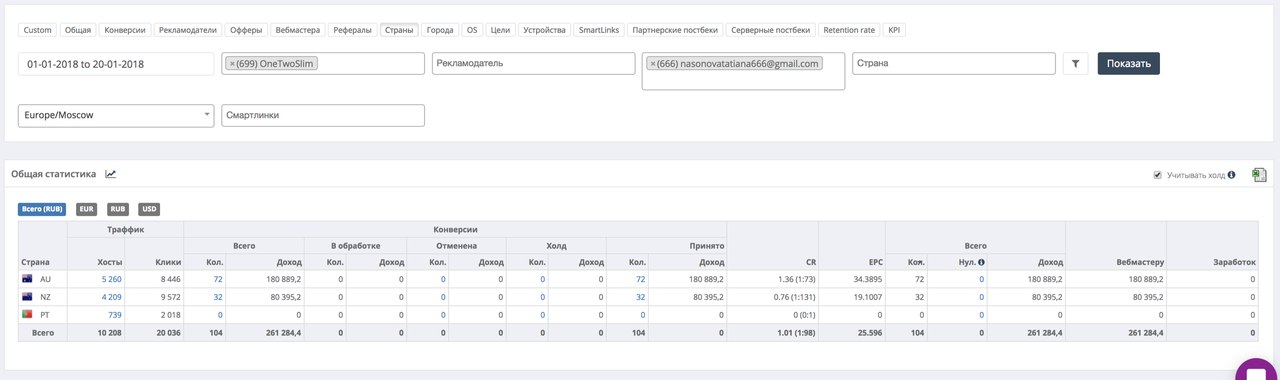Click the chart icon beside Общая статистика

[x=111, y=174]
